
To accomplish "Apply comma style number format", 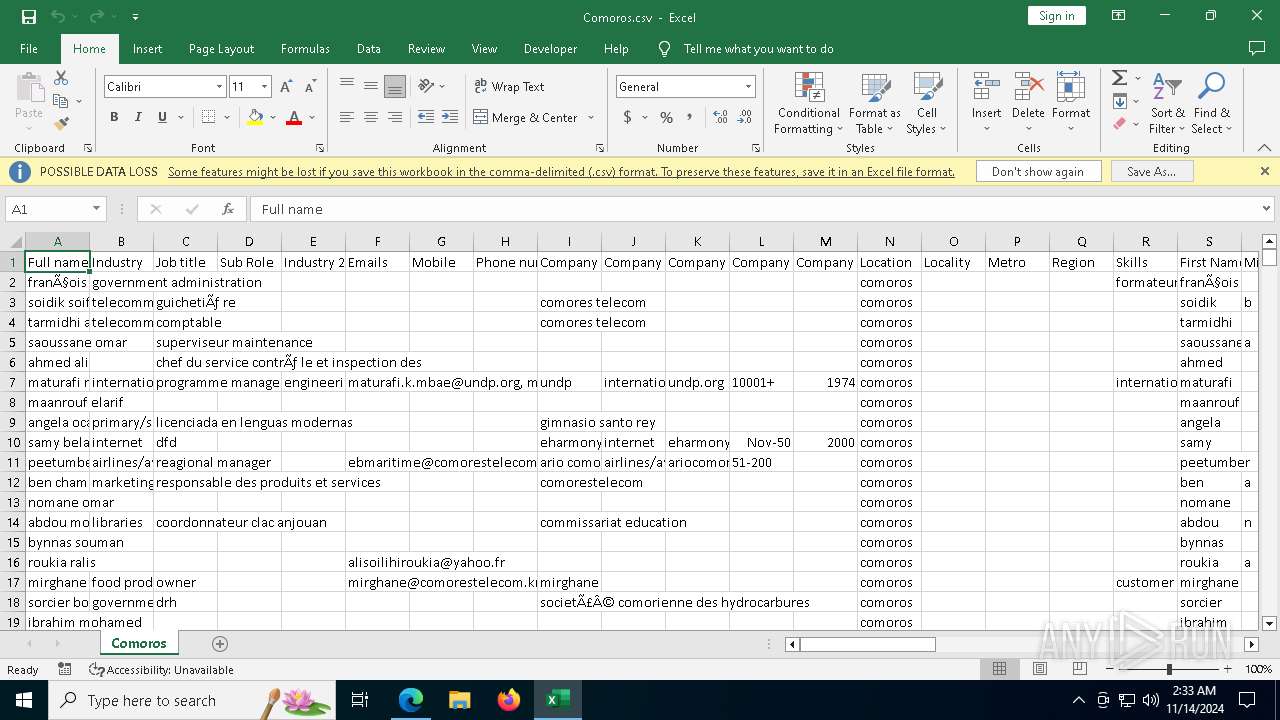I will (x=689, y=117).
